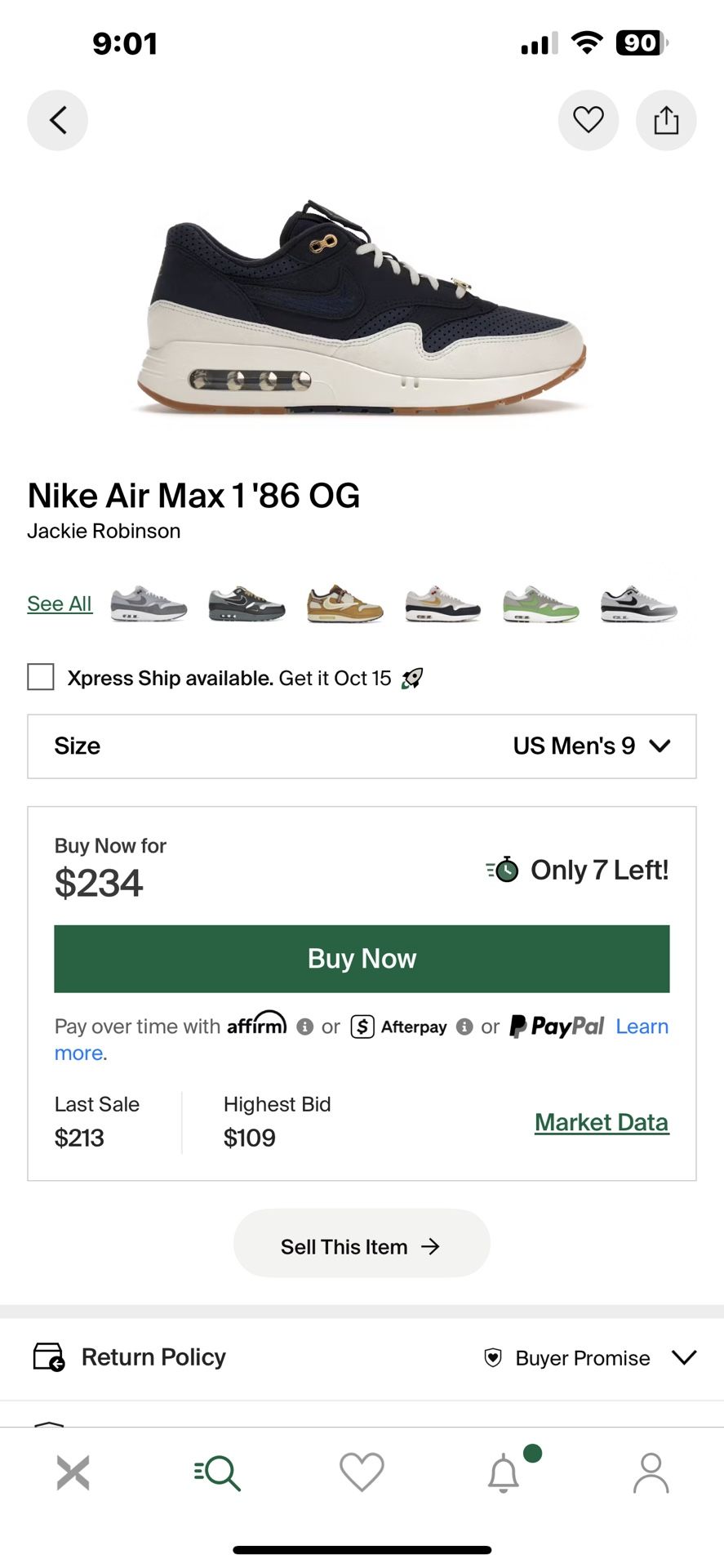Image resolution: width=724 pixels, height=1568 pixels.
Task: Tap the share icon
Action: [x=666, y=120]
